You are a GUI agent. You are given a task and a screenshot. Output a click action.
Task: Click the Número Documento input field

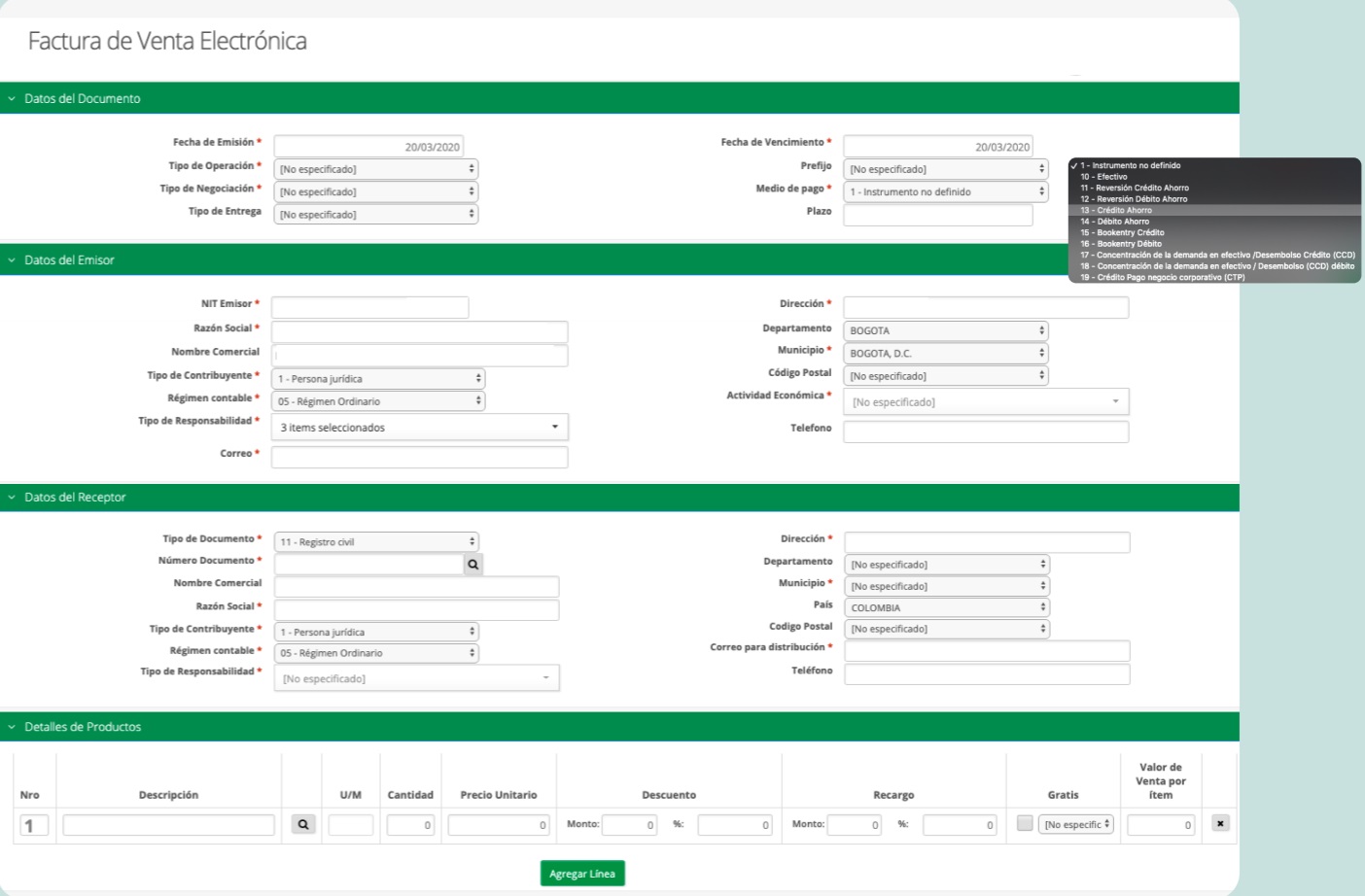pos(369,564)
